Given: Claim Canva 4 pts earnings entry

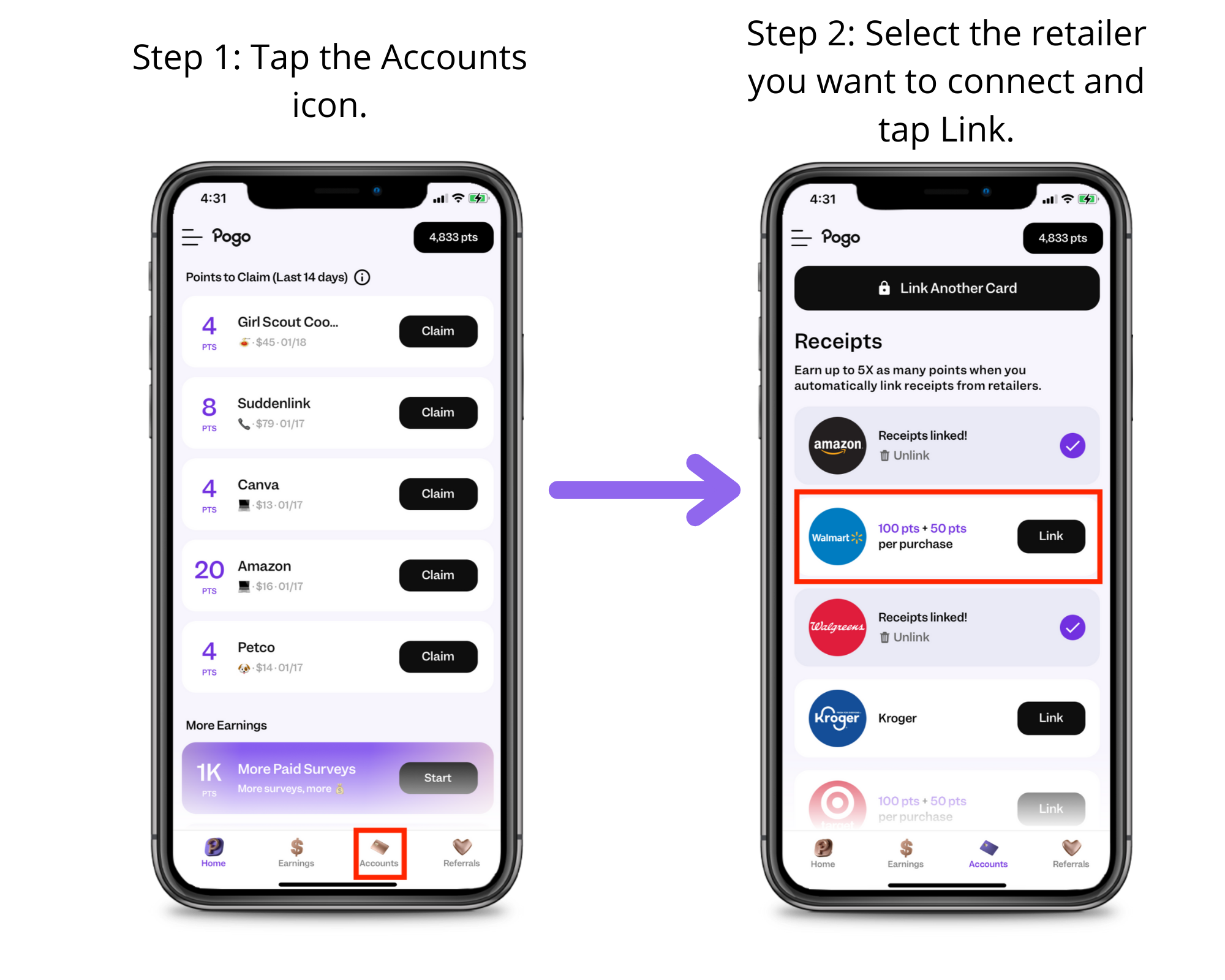Looking at the screenshot, I should point(437,493).
